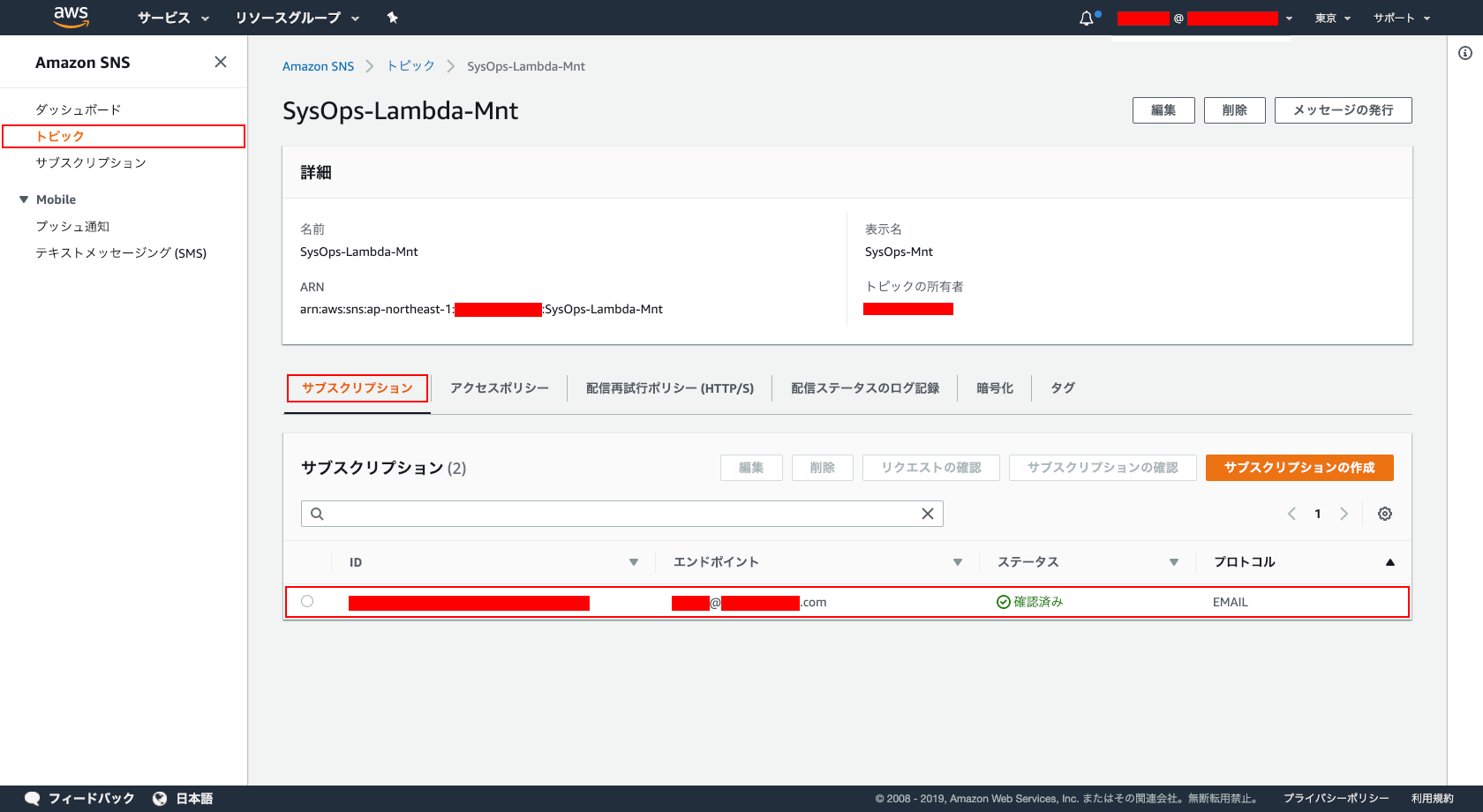Viewport: 1483px width, 812px height.
Task: Switch to the アクセスポリシー tab
Action: (x=499, y=387)
